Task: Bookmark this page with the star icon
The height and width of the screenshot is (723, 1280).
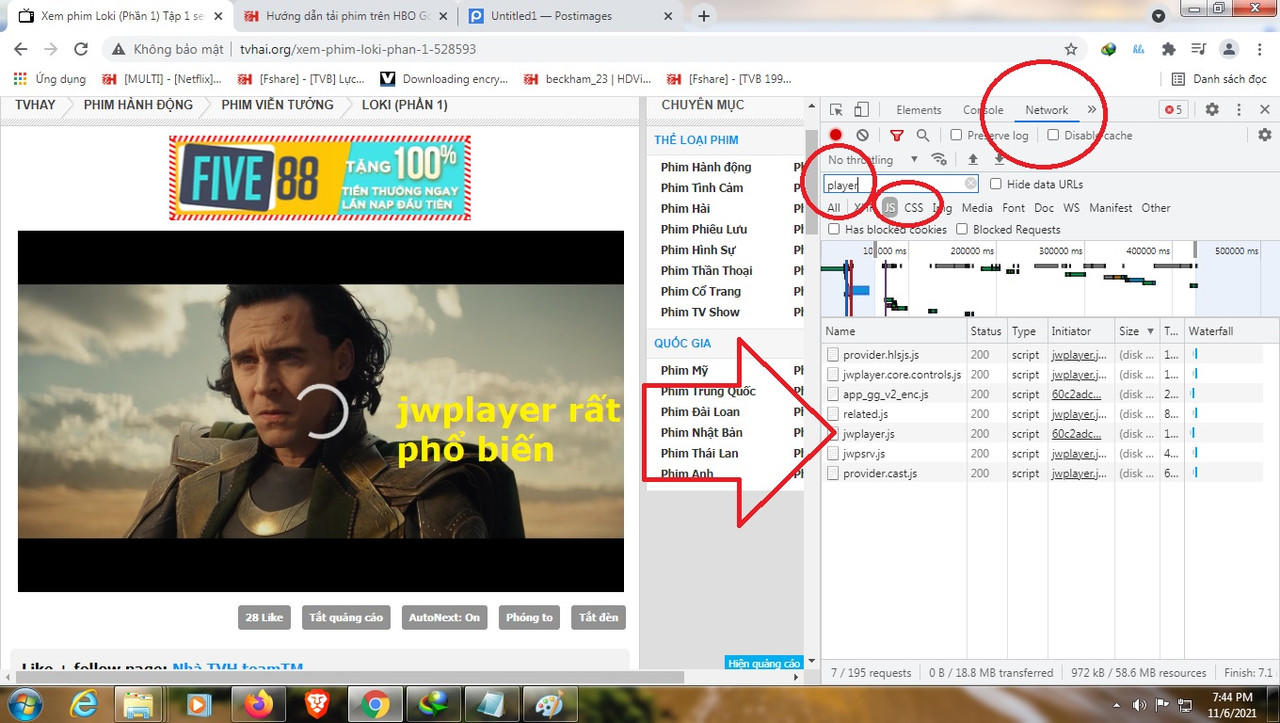Action: [x=1071, y=49]
